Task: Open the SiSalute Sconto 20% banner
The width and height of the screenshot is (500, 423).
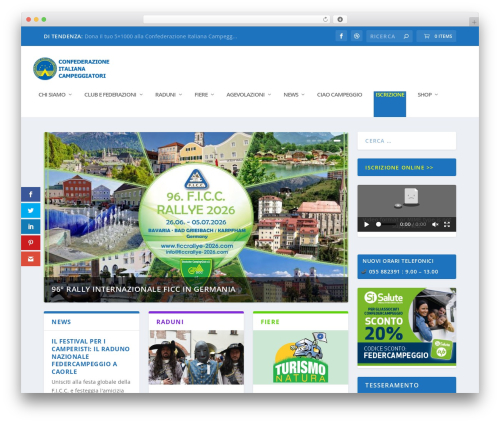Action: tap(407, 327)
